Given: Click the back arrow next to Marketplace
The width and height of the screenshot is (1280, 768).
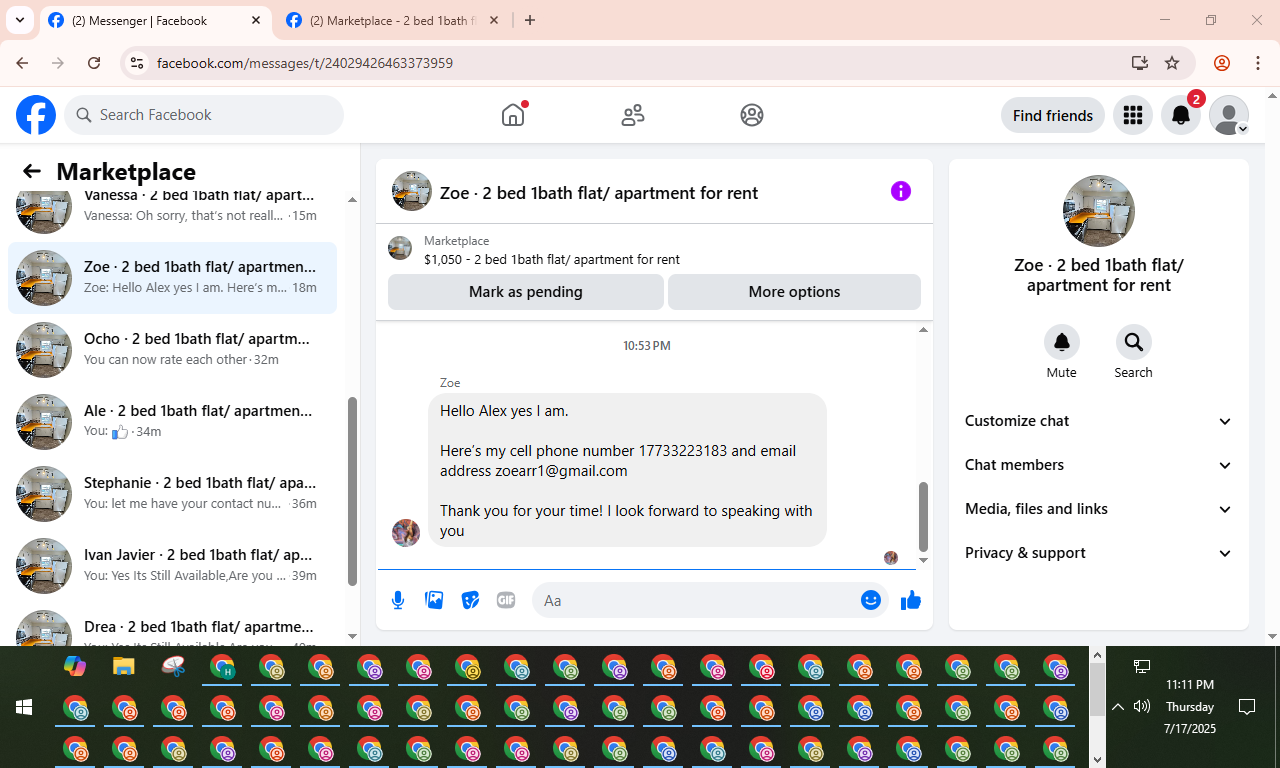Looking at the screenshot, I should (32, 171).
